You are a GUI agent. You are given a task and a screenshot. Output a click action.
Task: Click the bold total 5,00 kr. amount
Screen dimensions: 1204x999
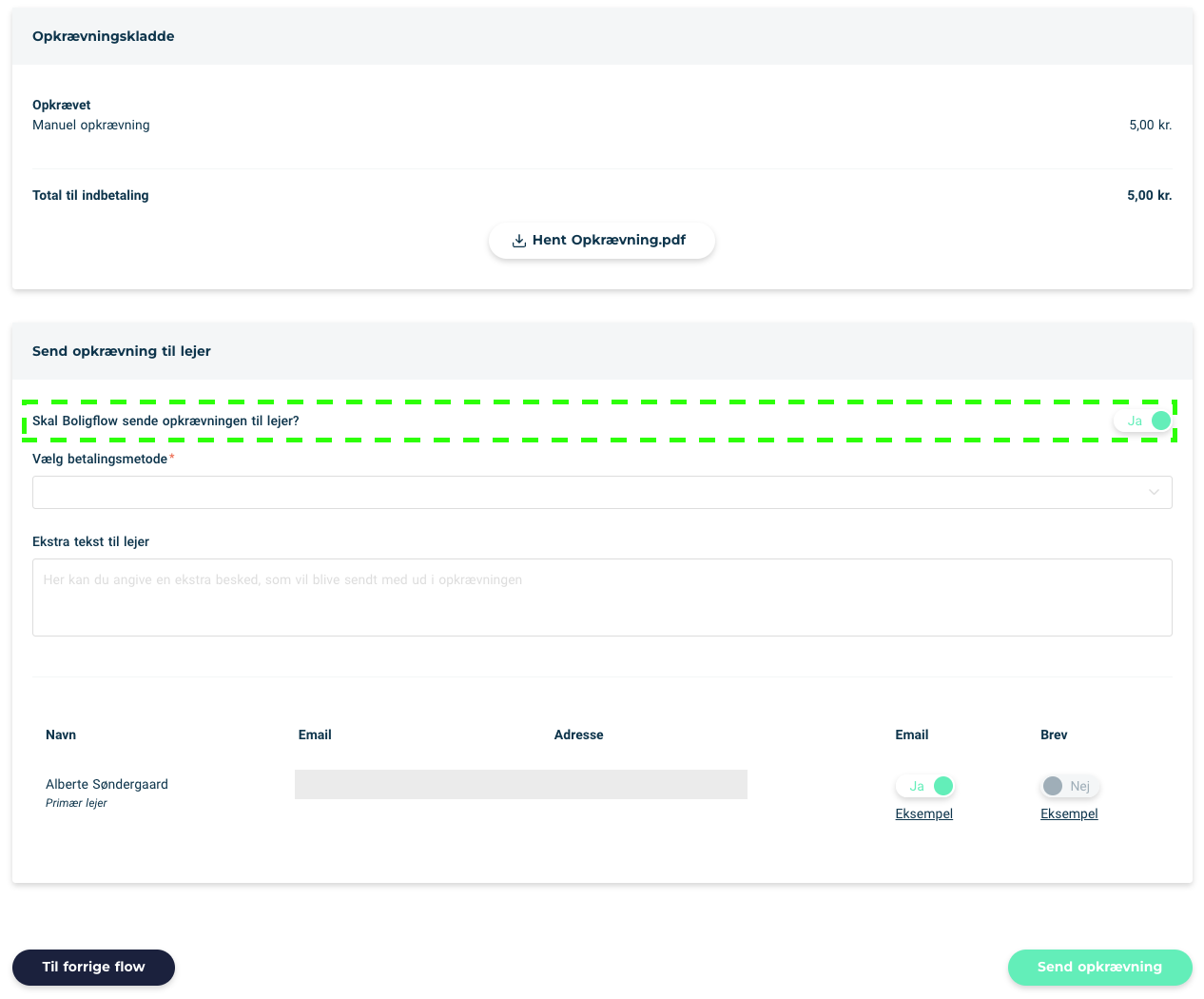[x=1150, y=195]
